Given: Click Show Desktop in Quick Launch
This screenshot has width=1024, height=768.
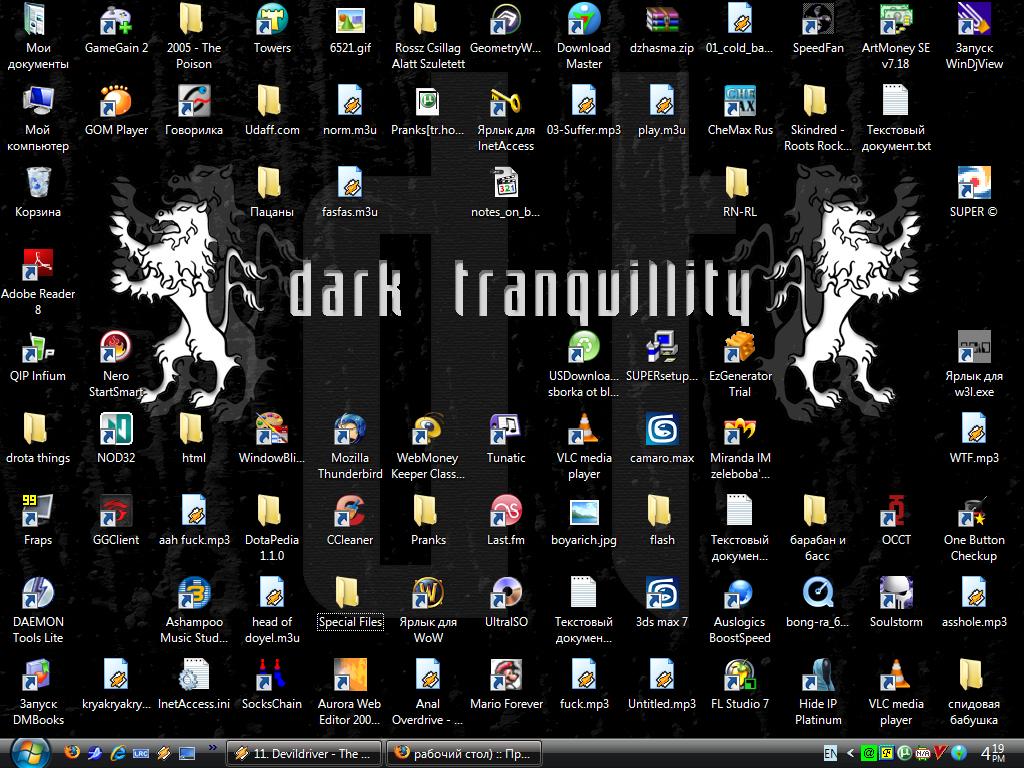Looking at the screenshot, I should [x=187, y=753].
